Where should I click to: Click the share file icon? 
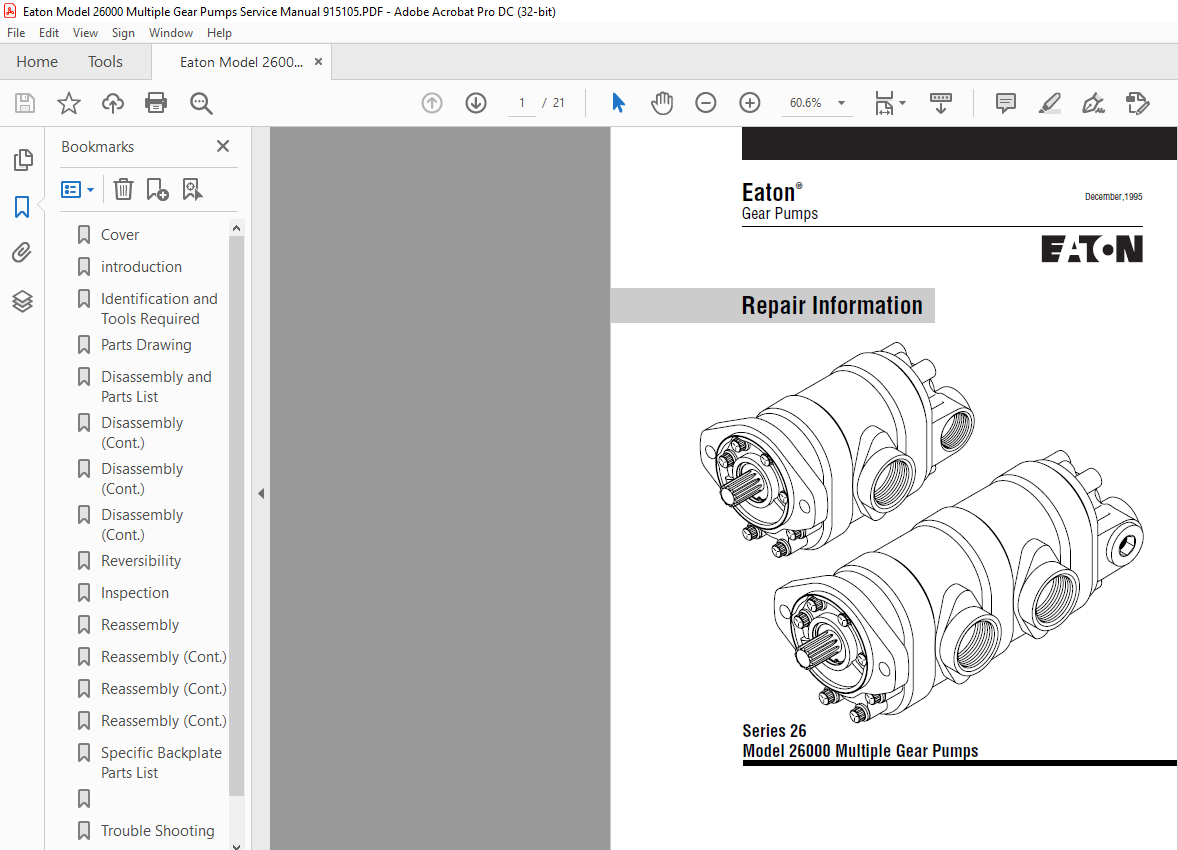(x=1137, y=103)
